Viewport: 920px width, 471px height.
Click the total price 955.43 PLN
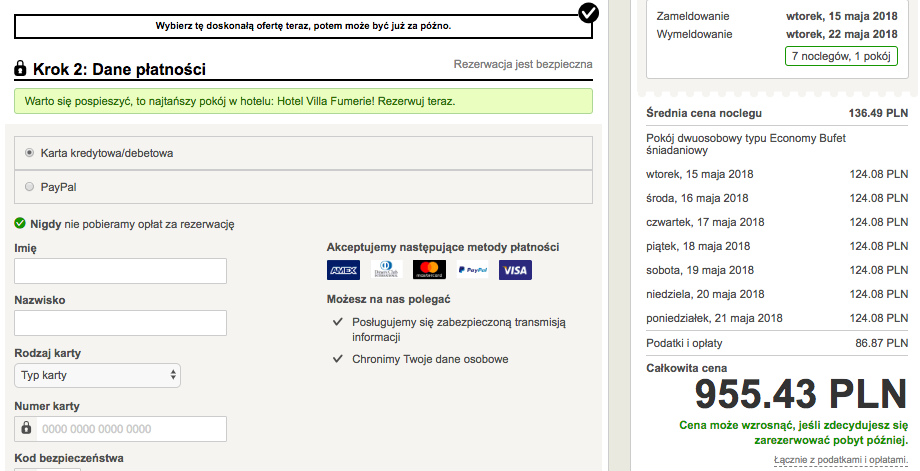point(800,395)
